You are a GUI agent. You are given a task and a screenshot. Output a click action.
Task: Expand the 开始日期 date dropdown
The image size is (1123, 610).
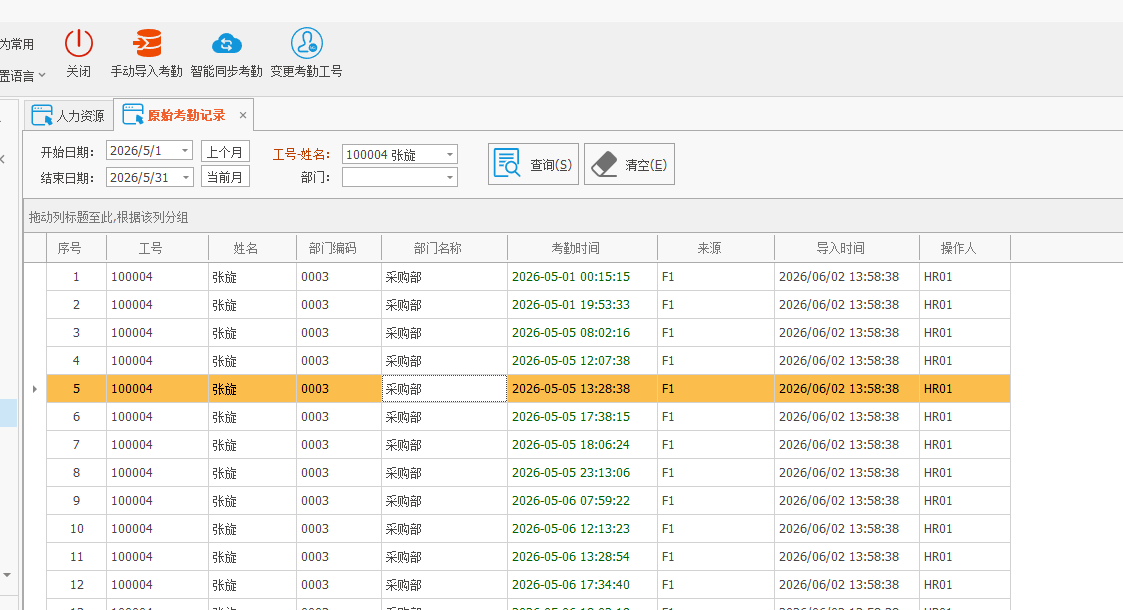pos(185,151)
